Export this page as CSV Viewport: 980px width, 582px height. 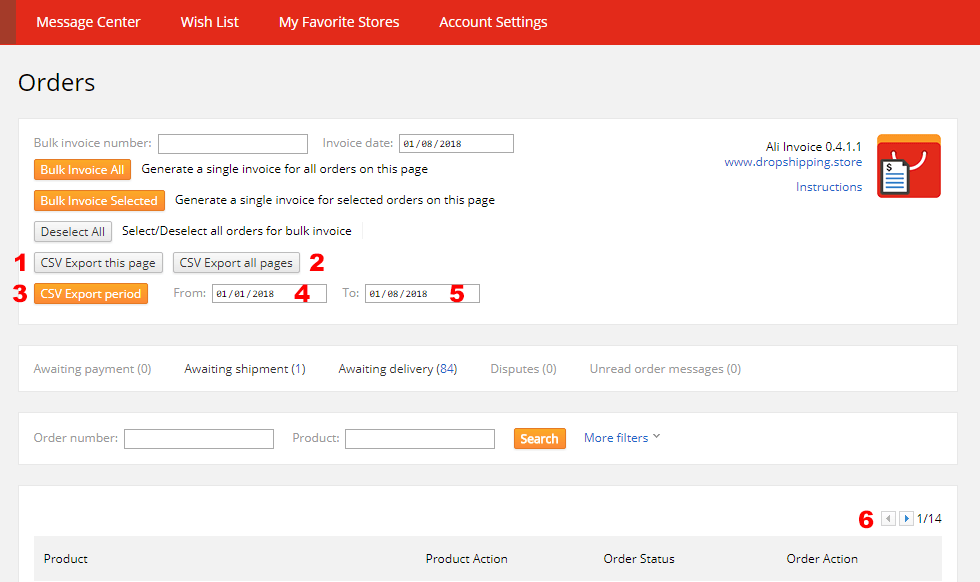98,263
